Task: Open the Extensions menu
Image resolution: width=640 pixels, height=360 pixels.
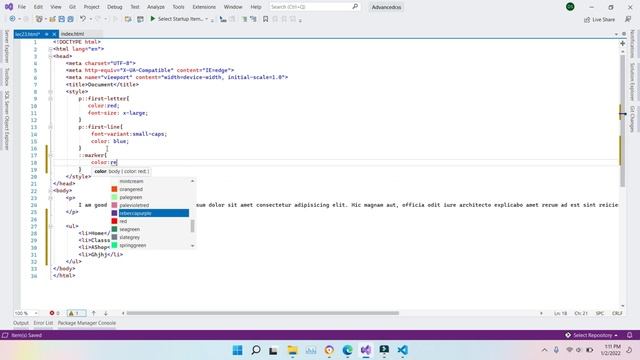Action: [x=204, y=7]
